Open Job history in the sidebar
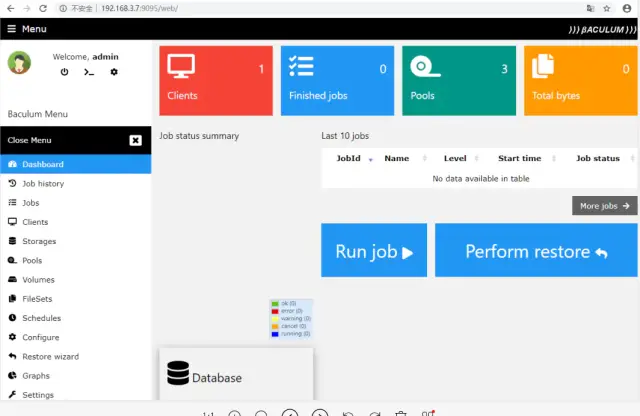The height and width of the screenshot is (416, 640). pyautogui.click(x=76, y=183)
